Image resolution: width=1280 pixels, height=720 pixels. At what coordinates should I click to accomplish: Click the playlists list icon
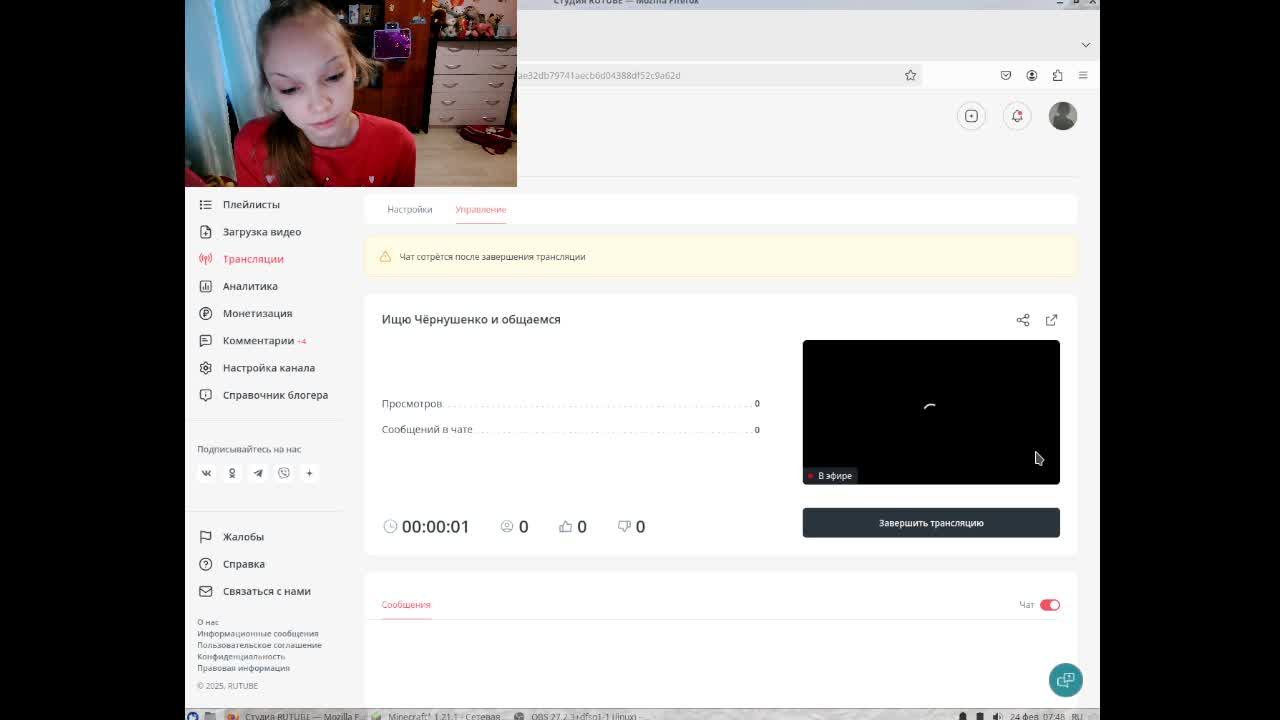pyautogui.click(x=205, y=204)
